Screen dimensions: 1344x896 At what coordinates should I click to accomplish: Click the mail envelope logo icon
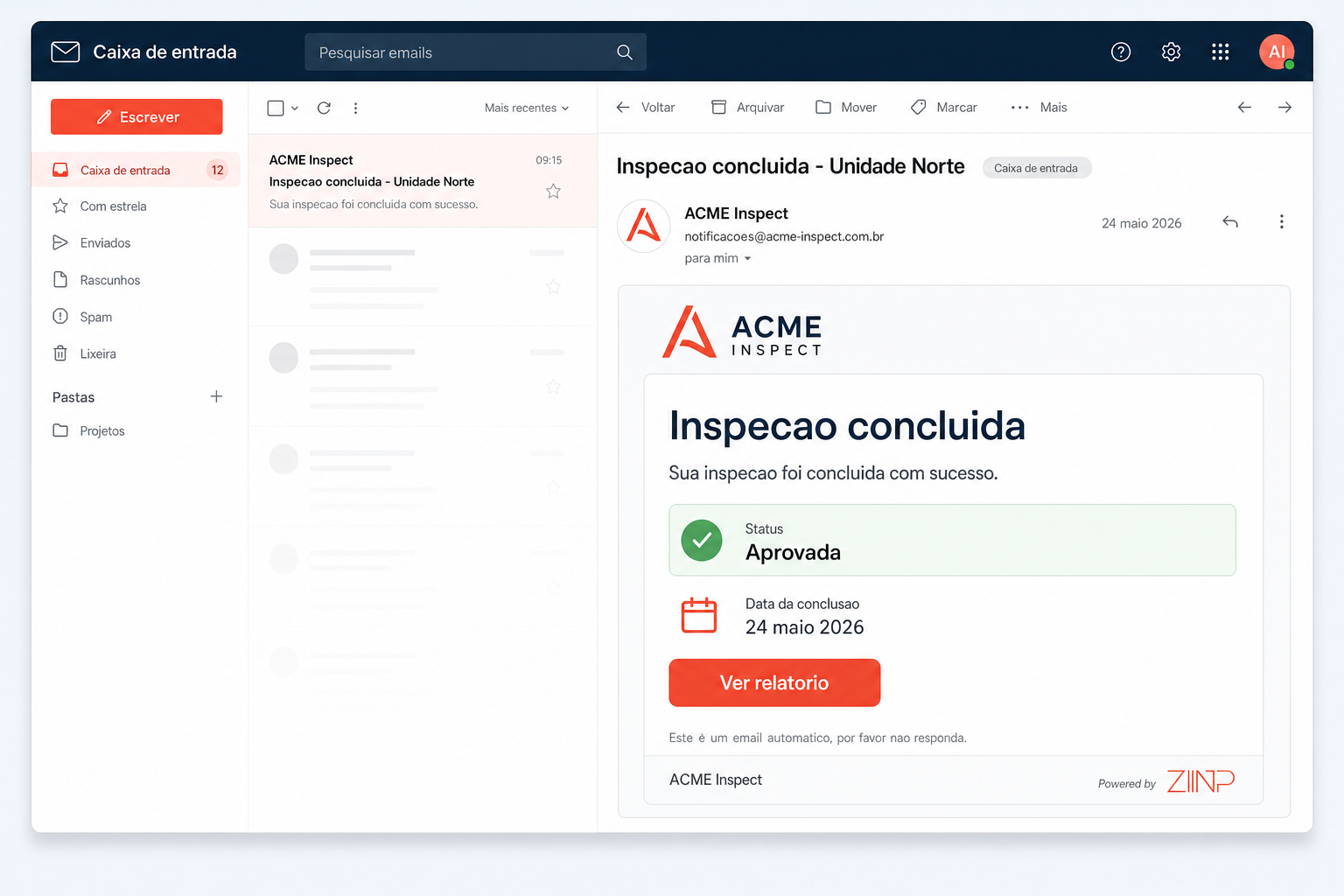point(66,52)
